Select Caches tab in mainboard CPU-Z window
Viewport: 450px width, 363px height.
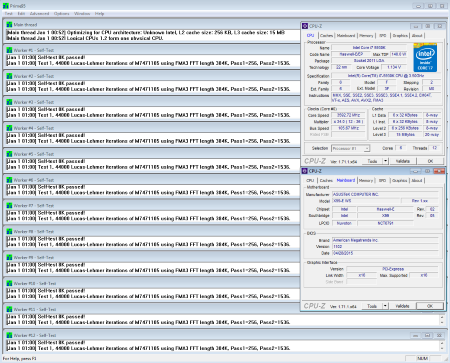click(x=326, y=180)
